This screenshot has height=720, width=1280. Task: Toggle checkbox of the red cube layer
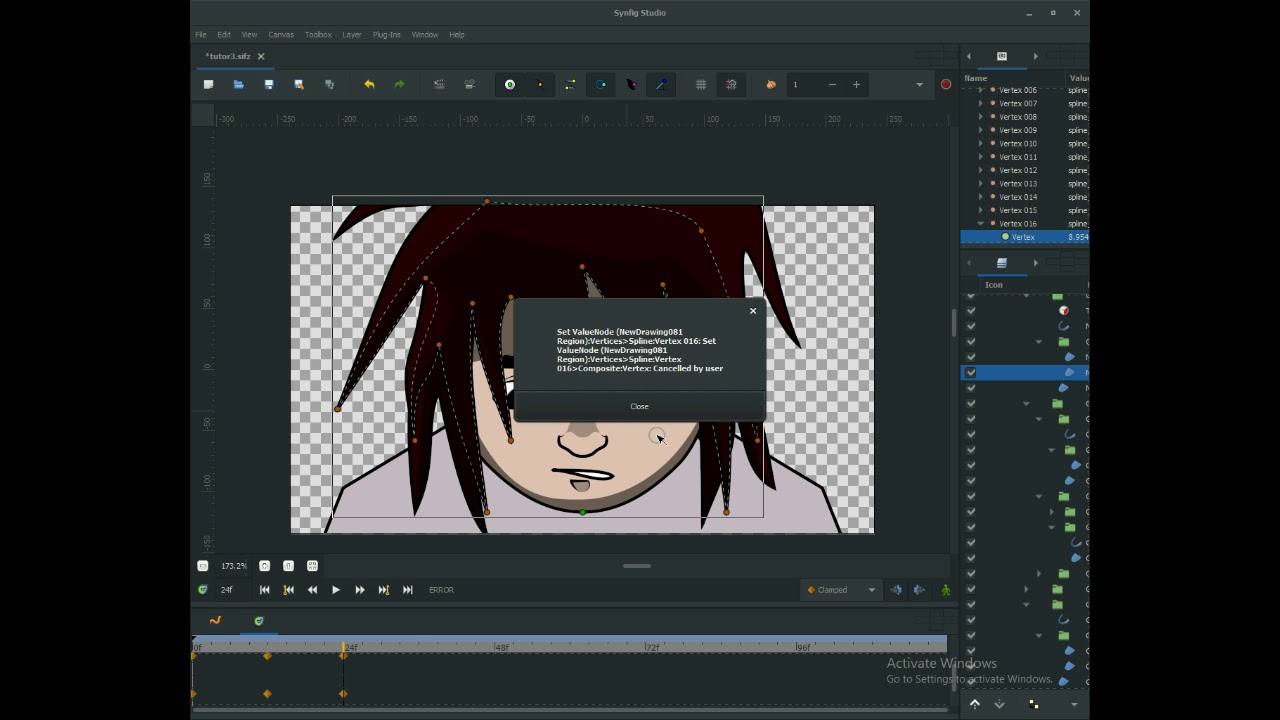[x=971, y=310]
